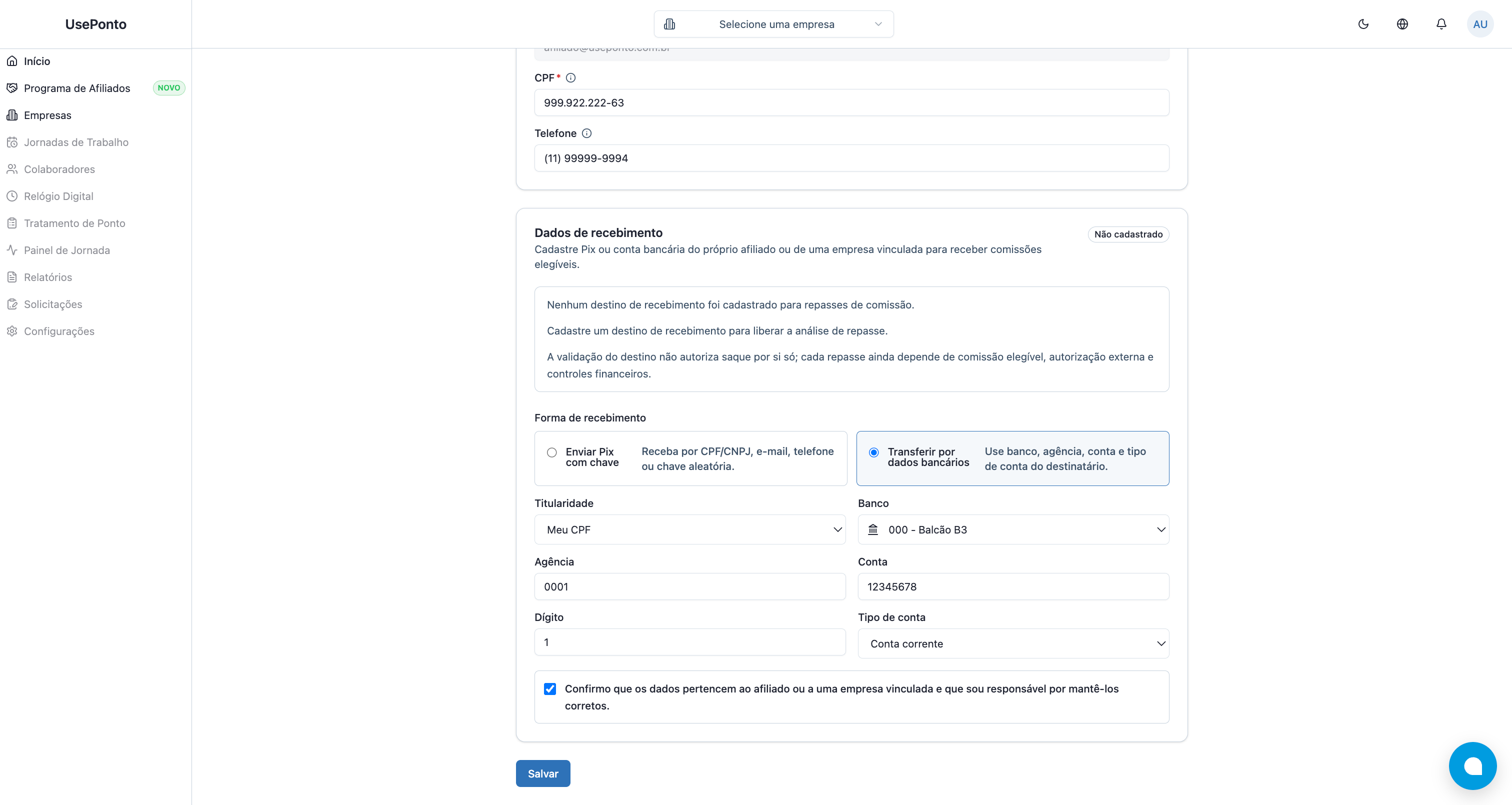The width and height of the screenshot is (1512, 805).
Task: Select Transferir por dados bancários radio
Action: 874,452
